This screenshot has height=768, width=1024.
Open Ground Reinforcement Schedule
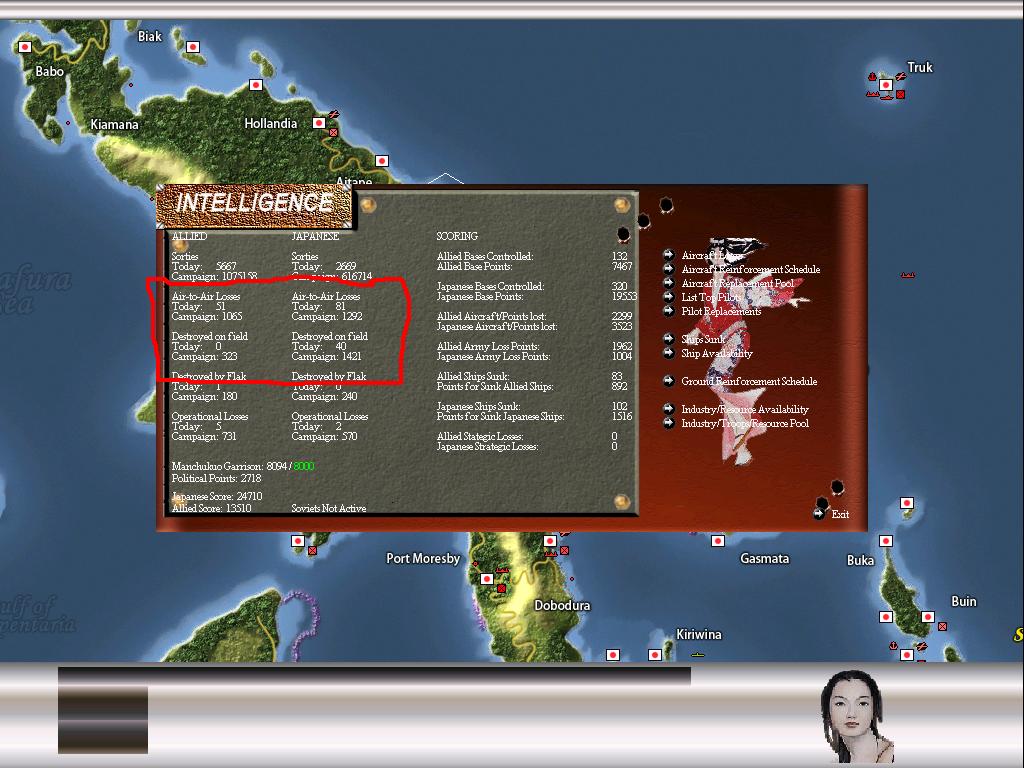pos(749,381)
